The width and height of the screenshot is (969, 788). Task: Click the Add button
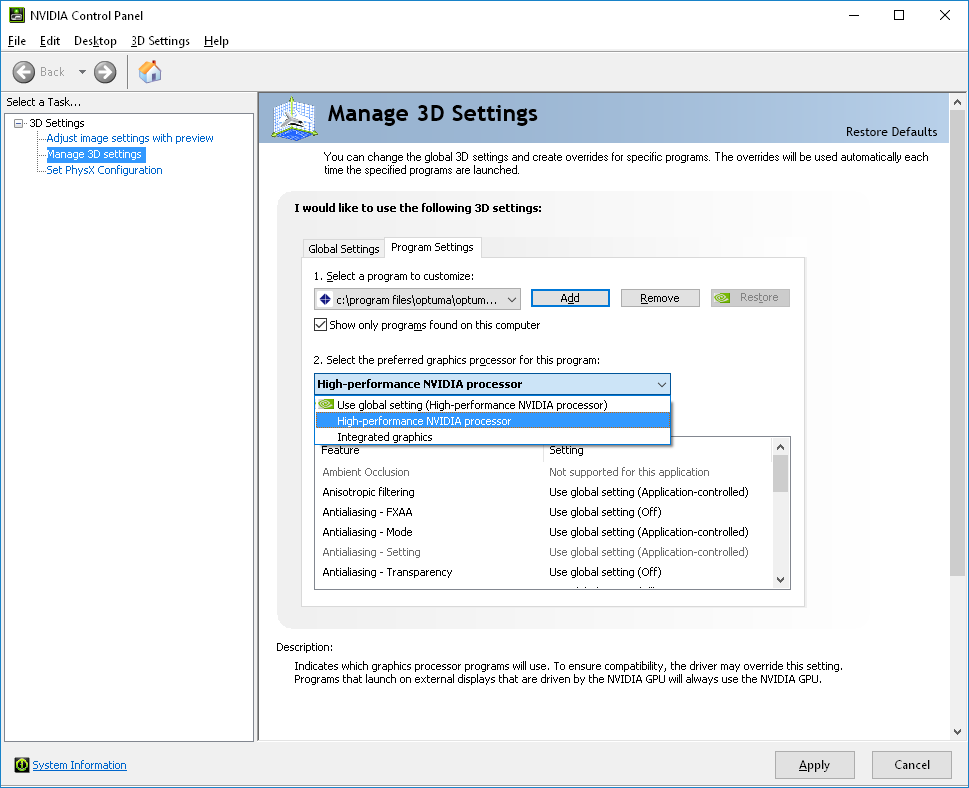pyautogui.click(x=570, y=298)
